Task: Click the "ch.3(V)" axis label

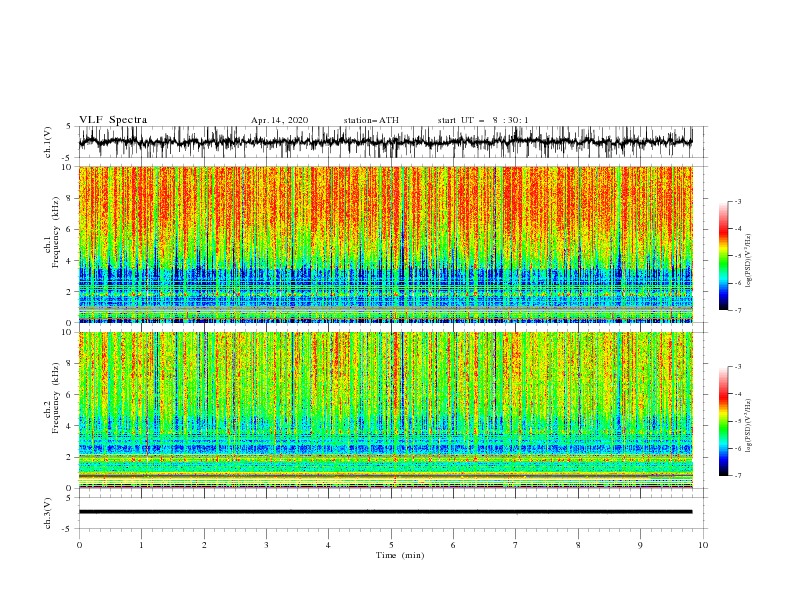Action: pyautogui.click(x=48, y=513)
